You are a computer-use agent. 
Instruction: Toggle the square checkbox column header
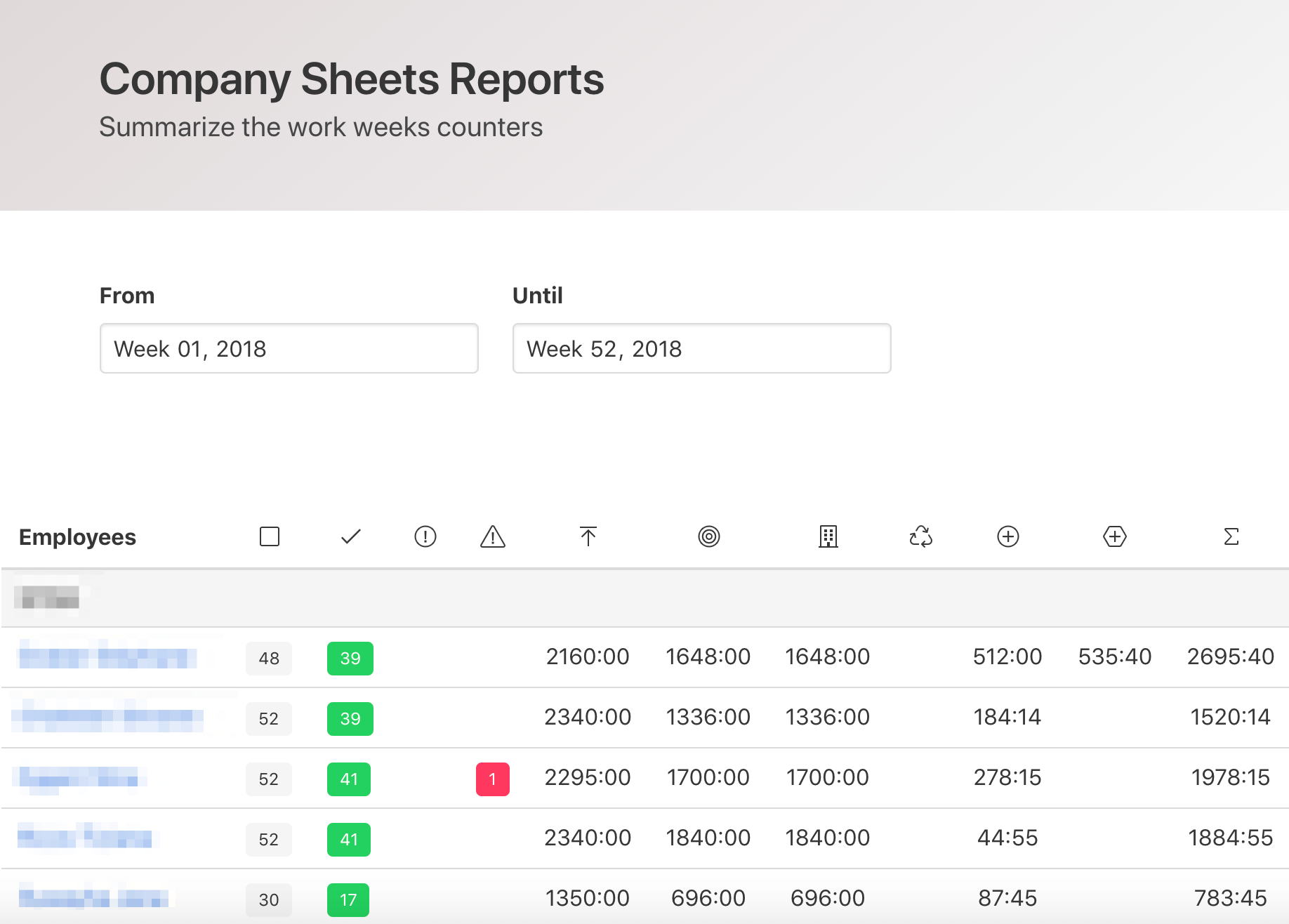click(x=269, y=536)
